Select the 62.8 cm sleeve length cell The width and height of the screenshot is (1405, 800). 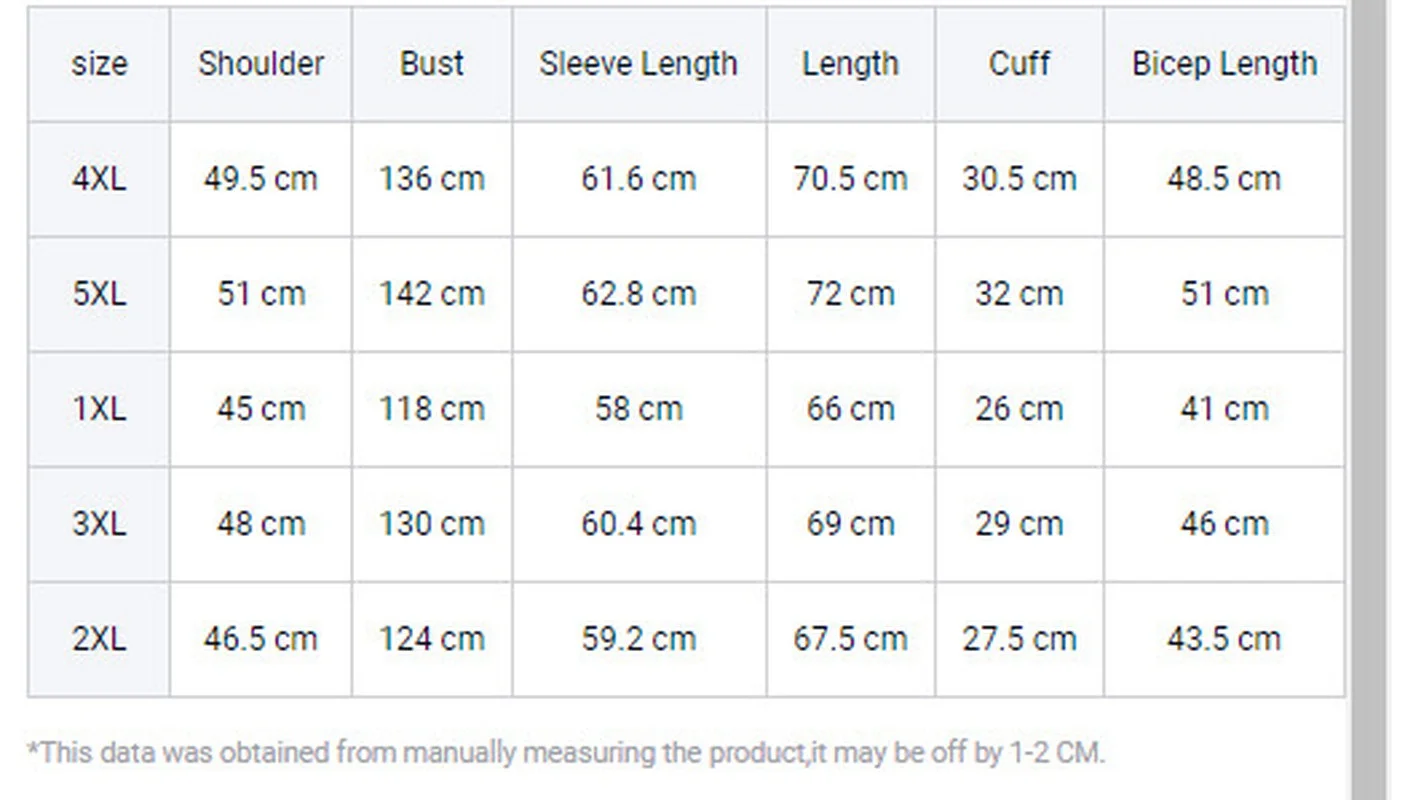coord(639,294)
